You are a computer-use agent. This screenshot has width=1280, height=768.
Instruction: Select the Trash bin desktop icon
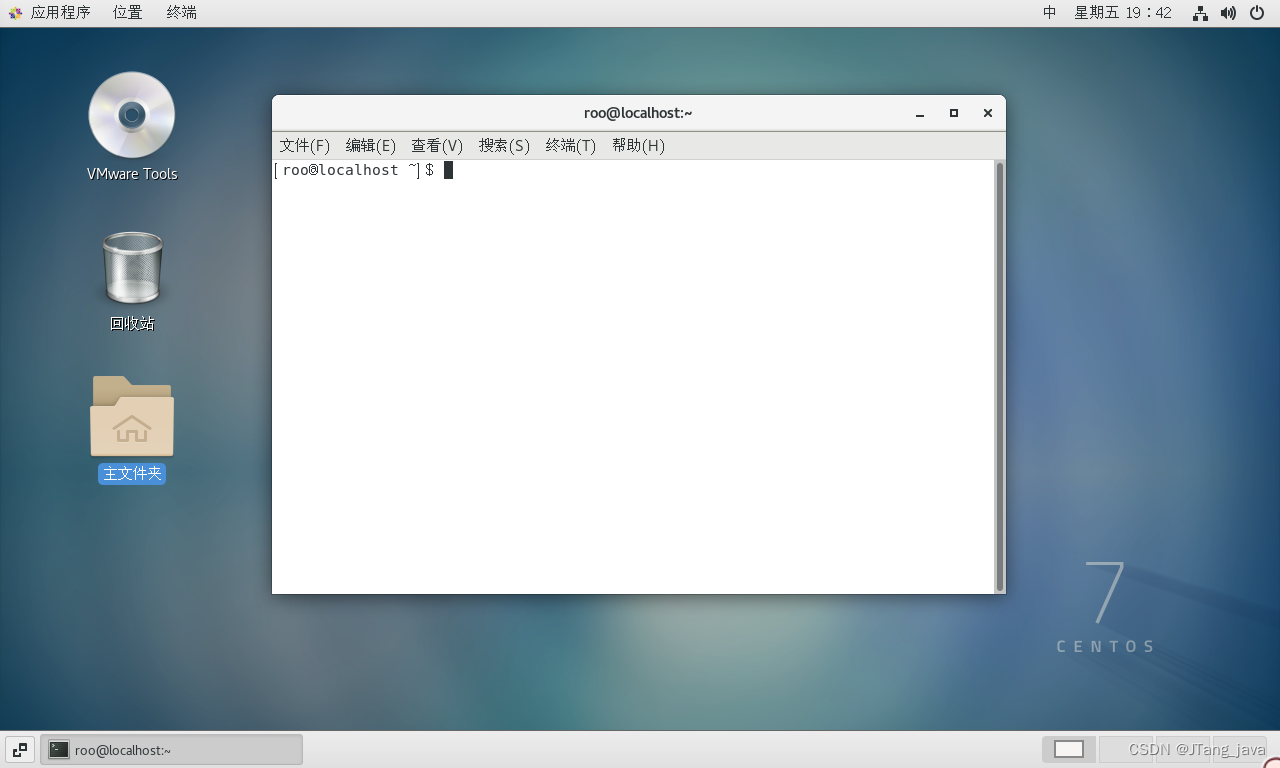(x=132, y=267)
